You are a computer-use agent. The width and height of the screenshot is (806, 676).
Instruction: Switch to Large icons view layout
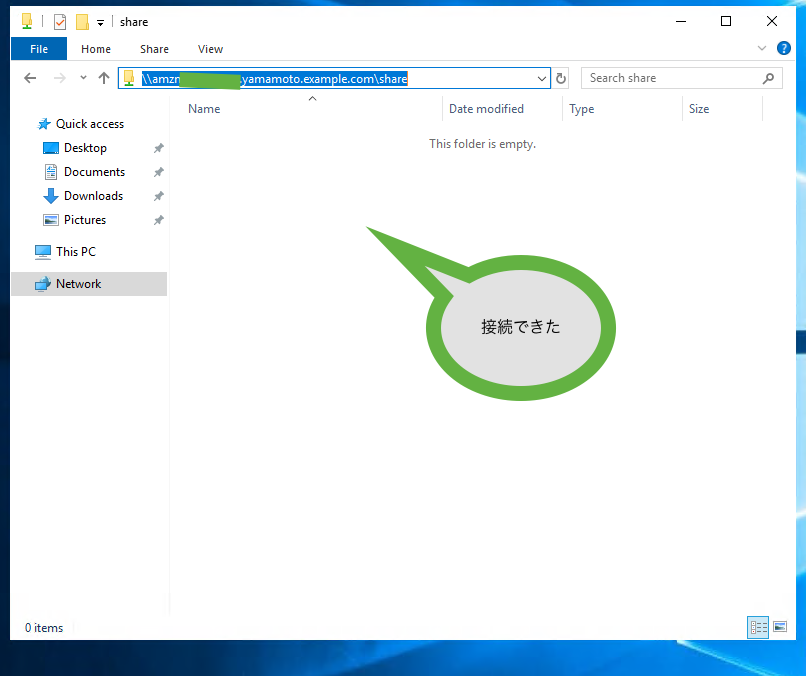click(780, 627)
